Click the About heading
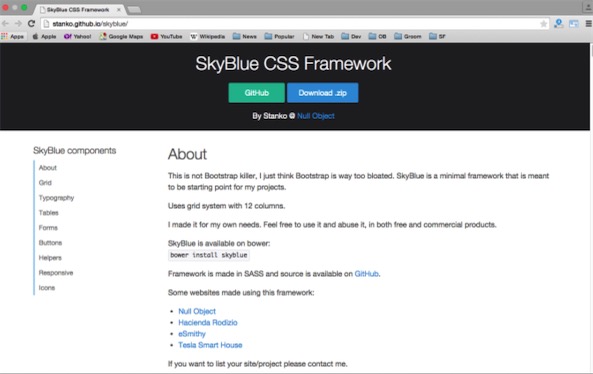Viewport: 593px width, 374px height. (188, 154)
